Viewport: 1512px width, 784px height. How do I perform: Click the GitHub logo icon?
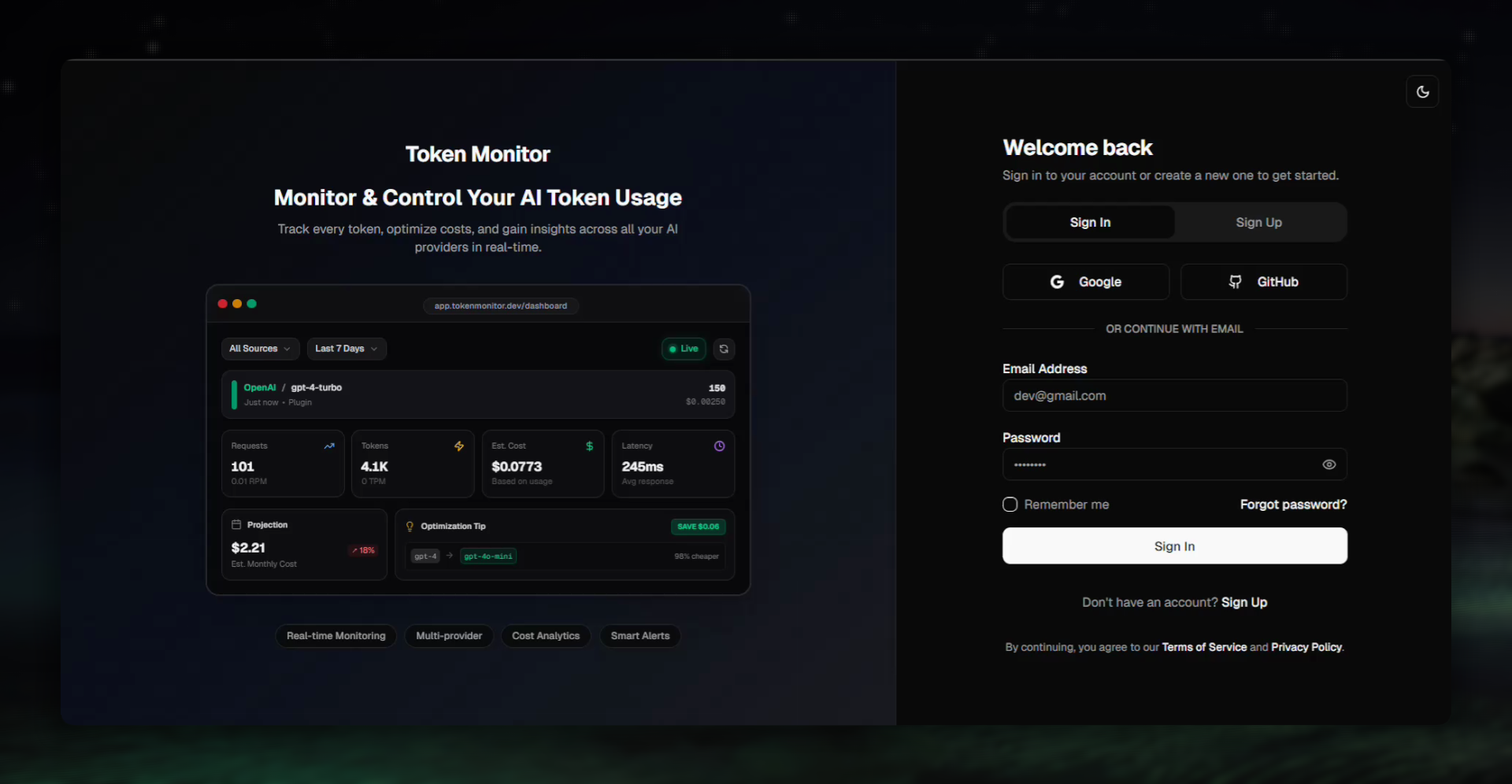click(1235, 282)
